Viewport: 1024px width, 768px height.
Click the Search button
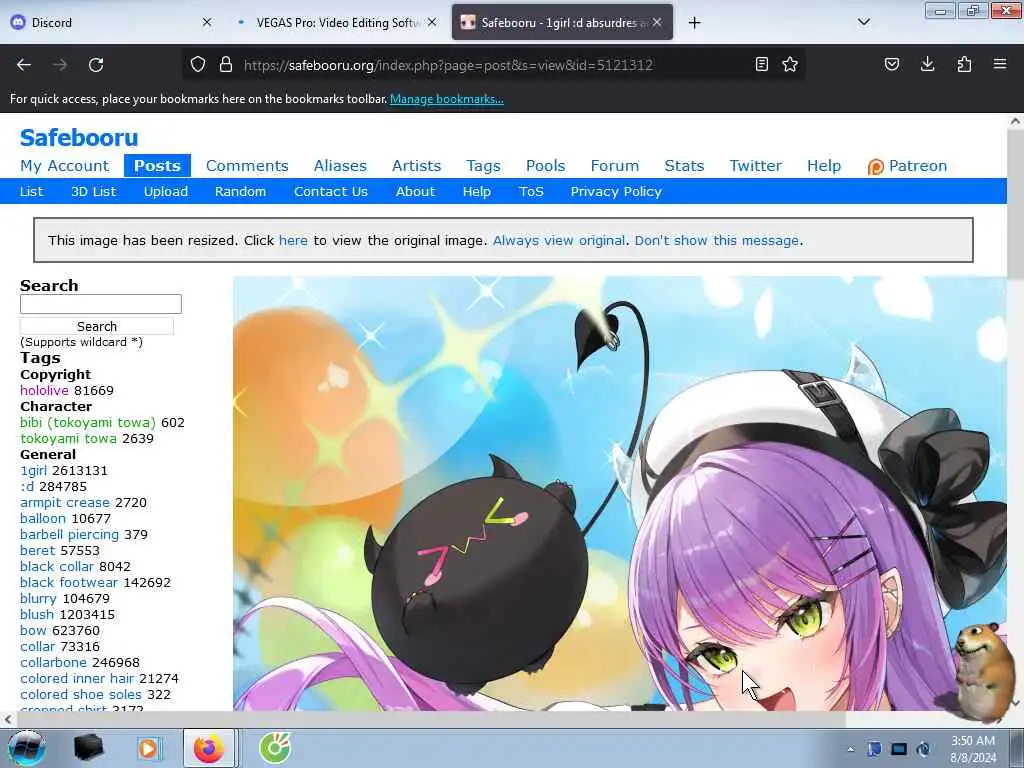97,326
